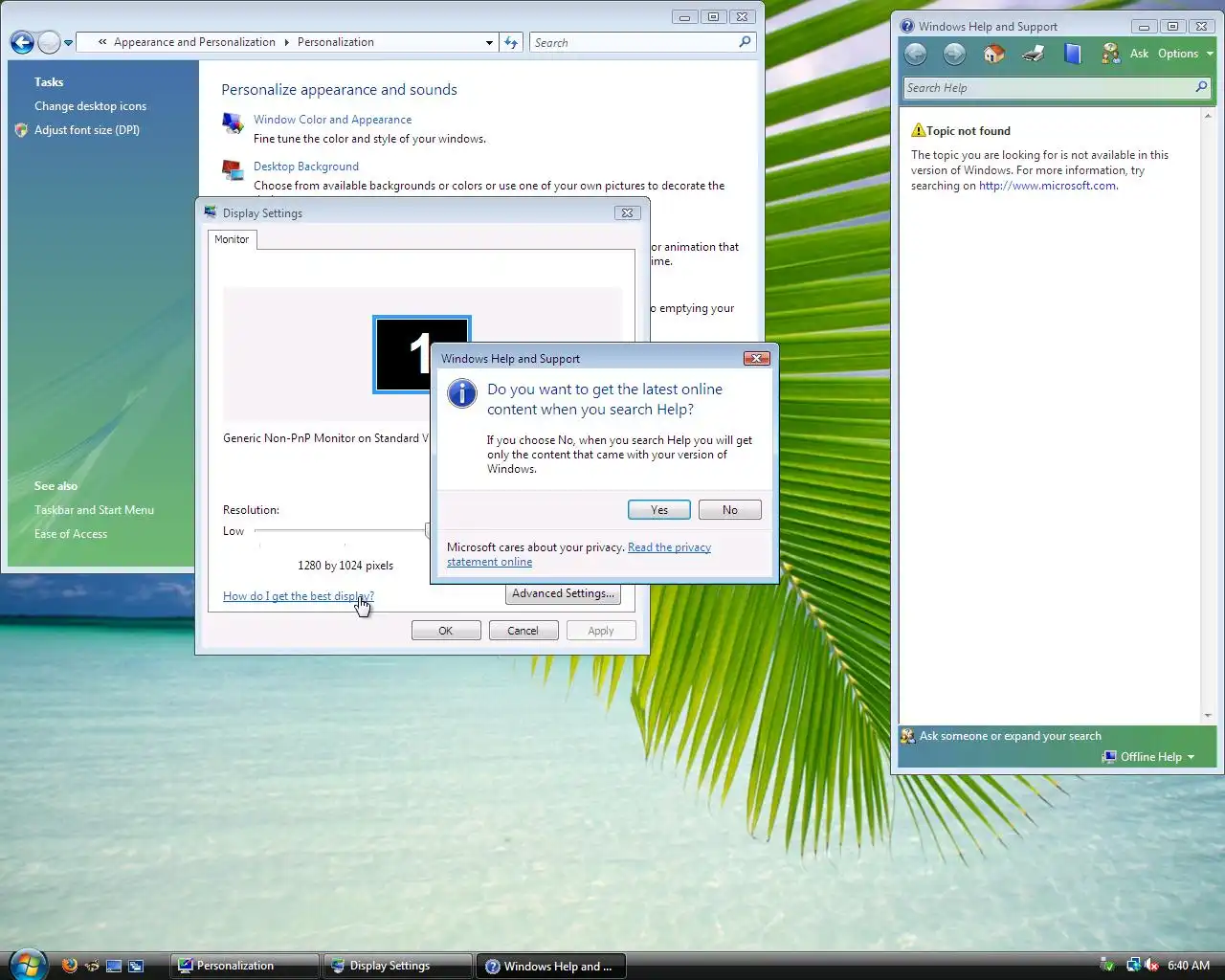The width and height of the screenshot is (1225, 980).
Task: Click the Show Desktop Quick Launch icon
Action: point(114,966)
